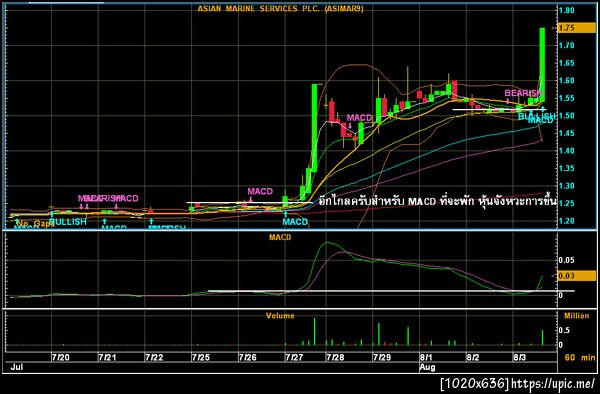The height and width of the screenshot is (394, 600).
Task: Click the 0.5 volume axis label
Action: tap(564, 331)
